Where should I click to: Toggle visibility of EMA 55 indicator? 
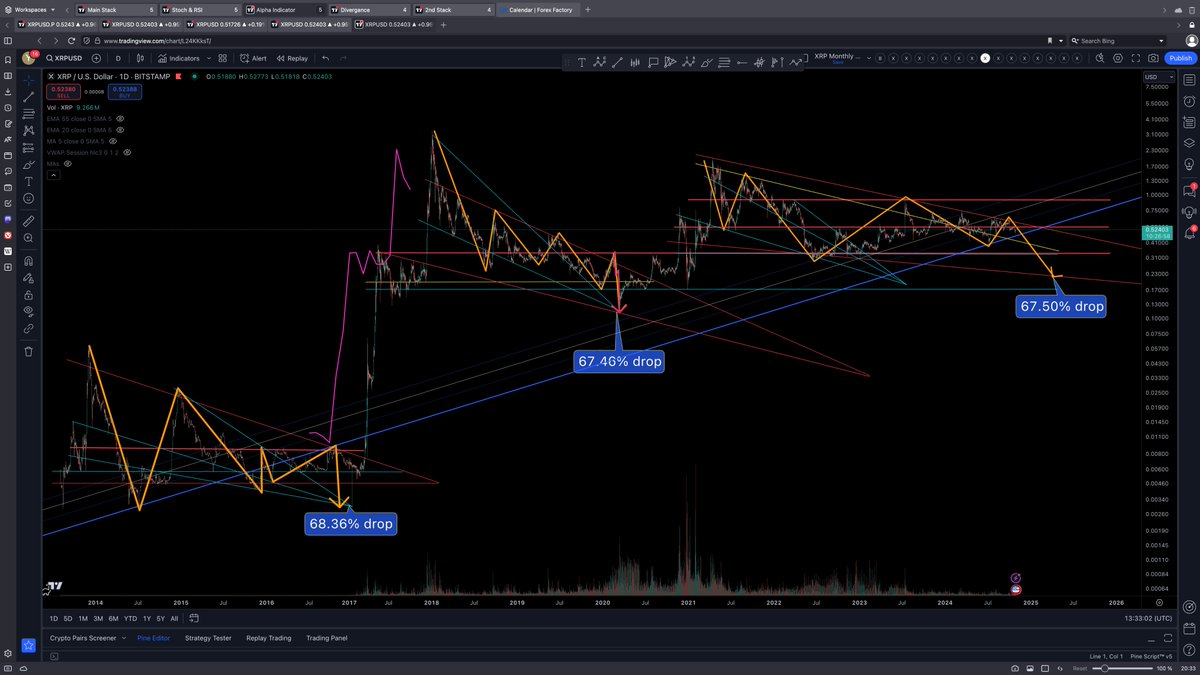point(120,119)
